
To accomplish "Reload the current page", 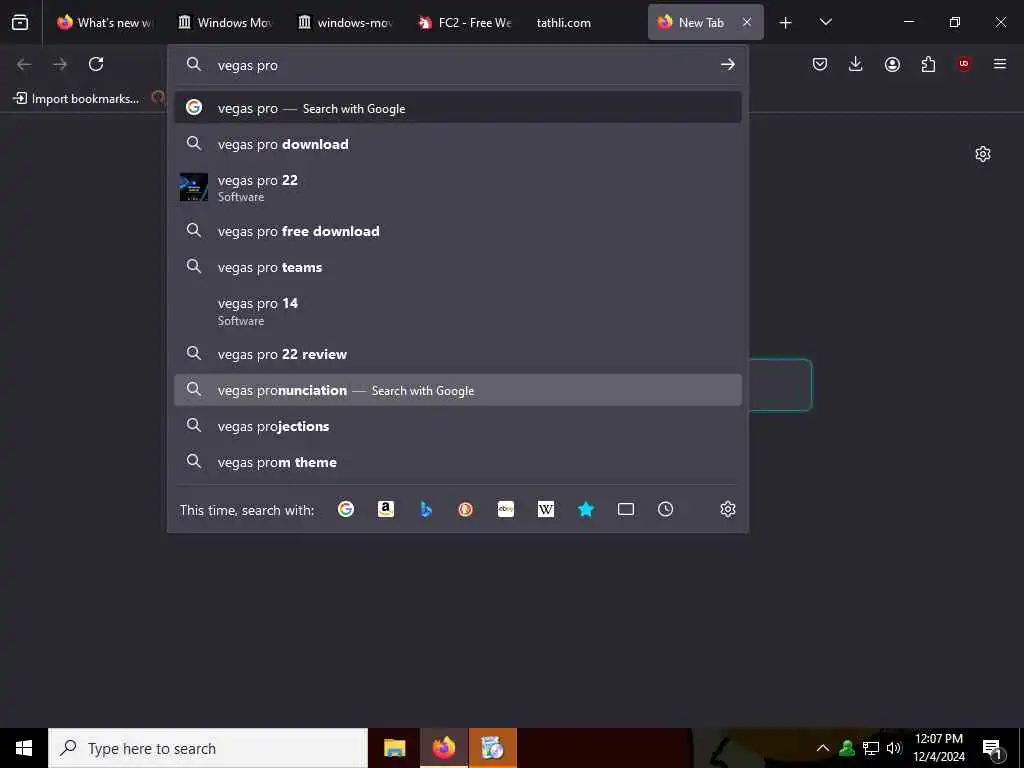I will point(96,64).
